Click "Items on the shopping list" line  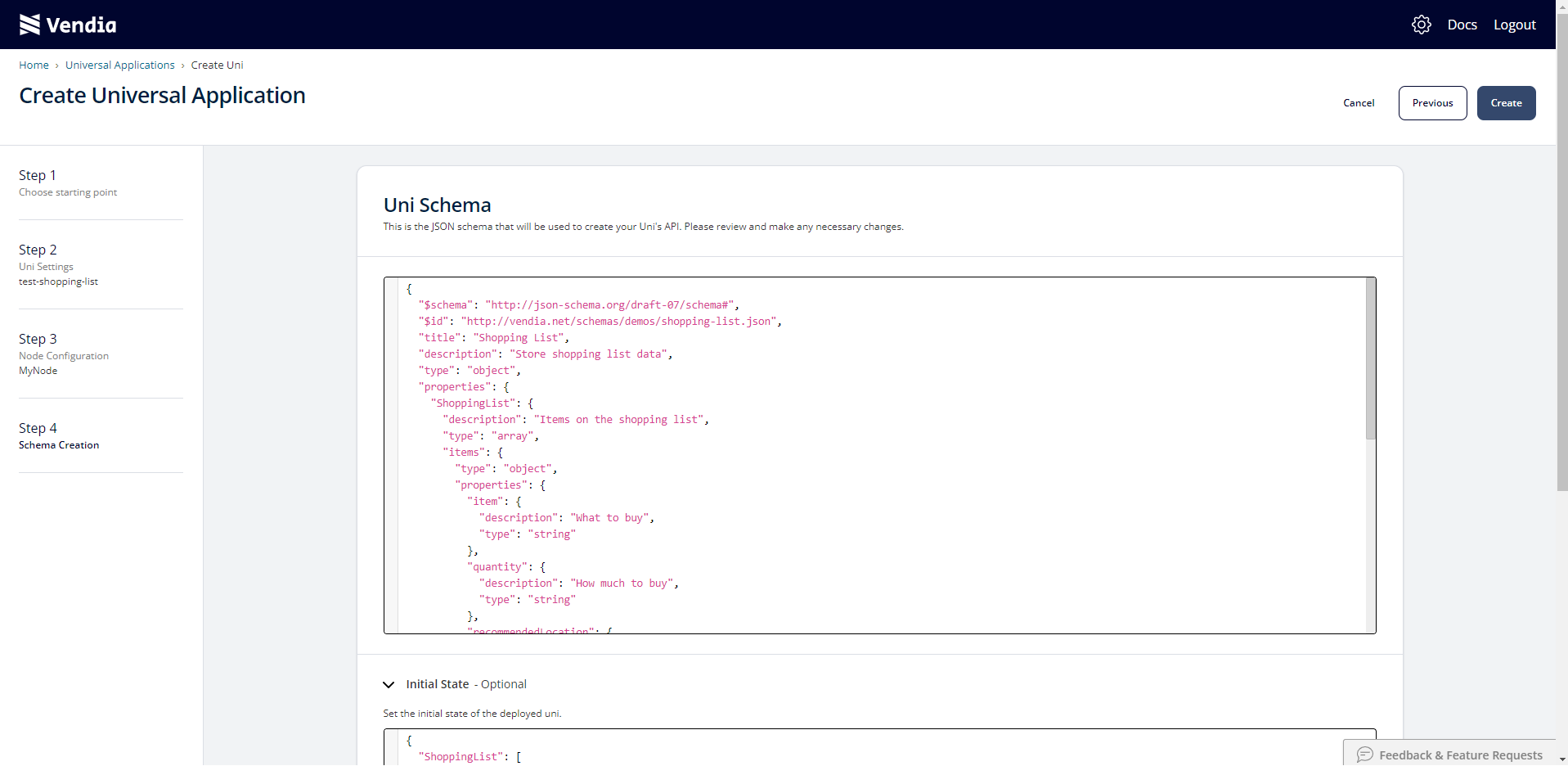[576, 419]
